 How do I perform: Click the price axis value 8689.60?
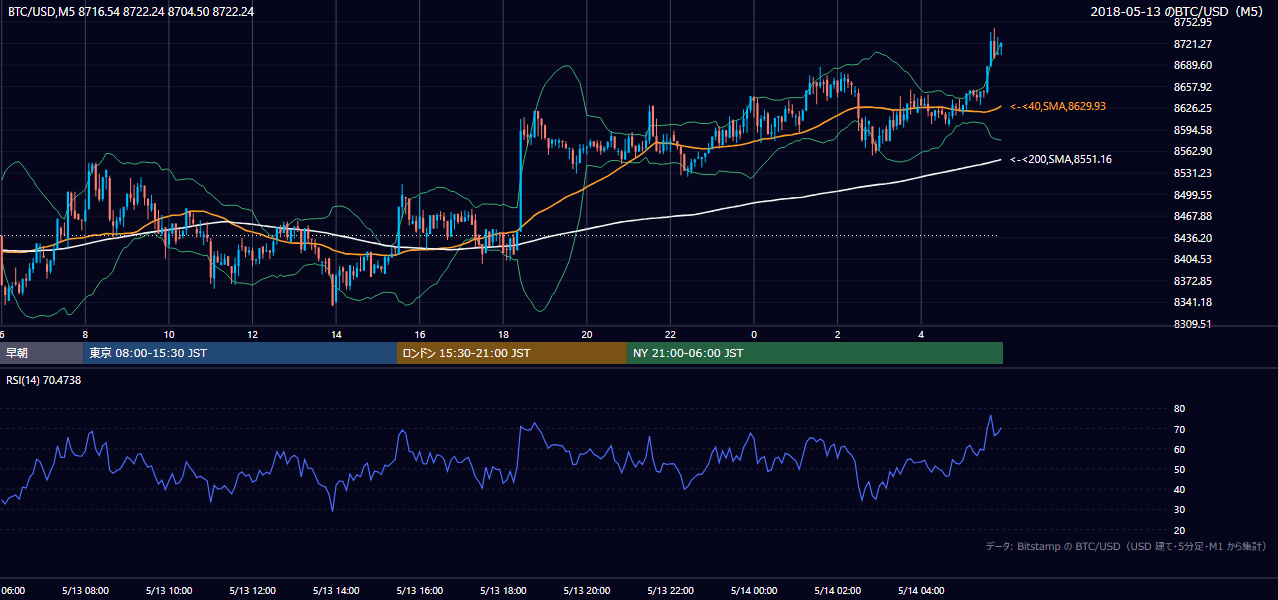click(1193, 65)
